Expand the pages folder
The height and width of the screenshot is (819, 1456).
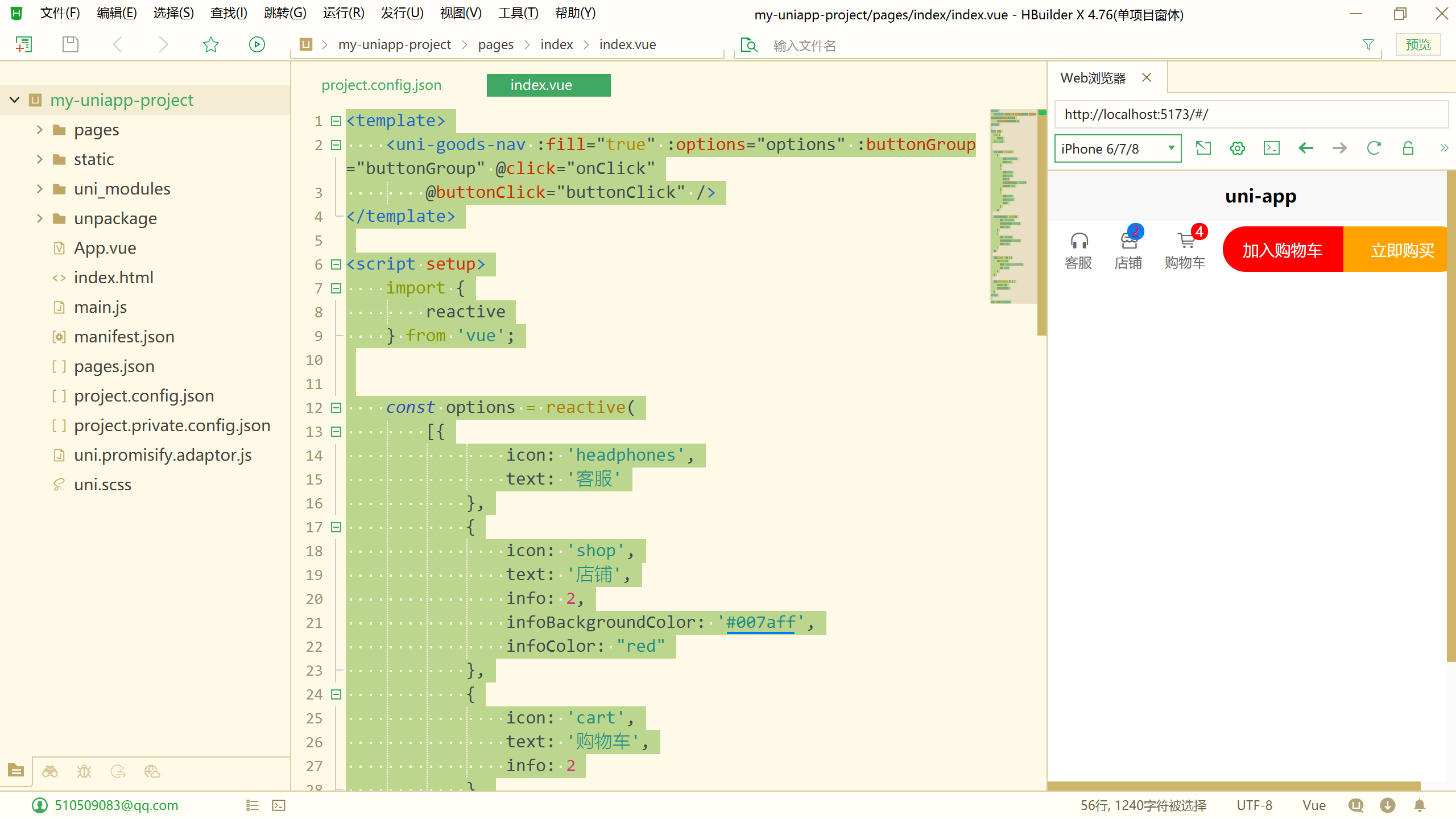pos(40,130)
